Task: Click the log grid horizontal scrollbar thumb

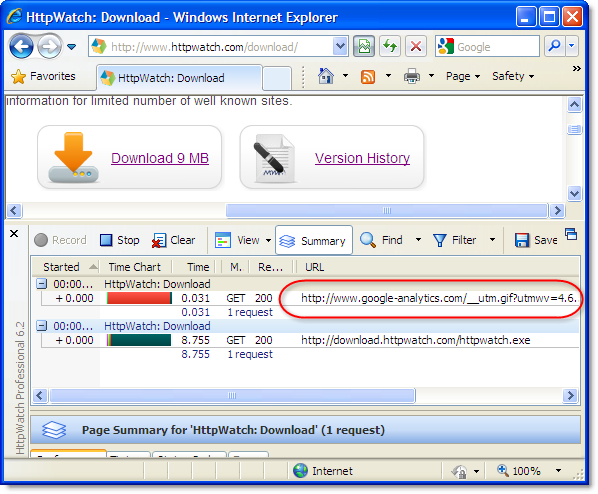Action: pos(232,396)
